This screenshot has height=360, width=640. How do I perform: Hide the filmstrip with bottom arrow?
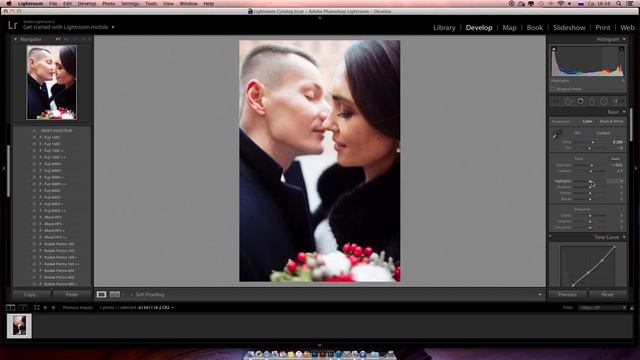click(320, 345)
